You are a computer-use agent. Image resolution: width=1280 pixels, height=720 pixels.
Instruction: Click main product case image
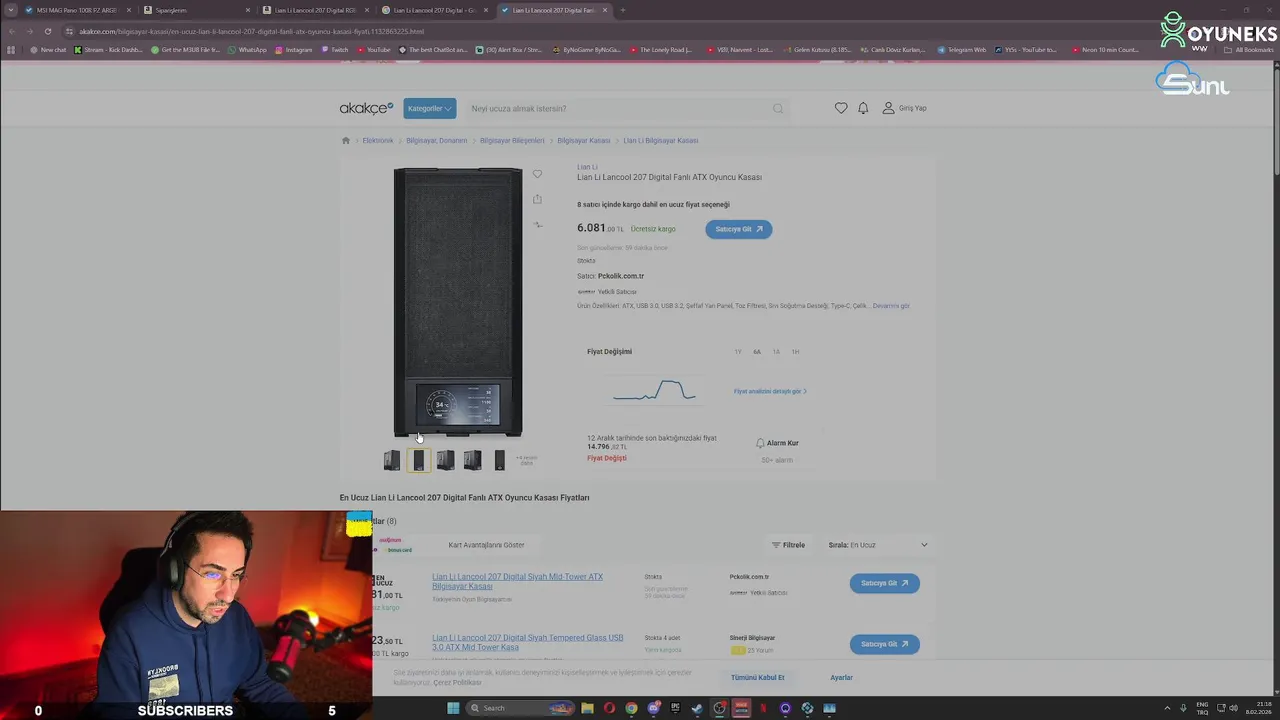coord(458,302)
